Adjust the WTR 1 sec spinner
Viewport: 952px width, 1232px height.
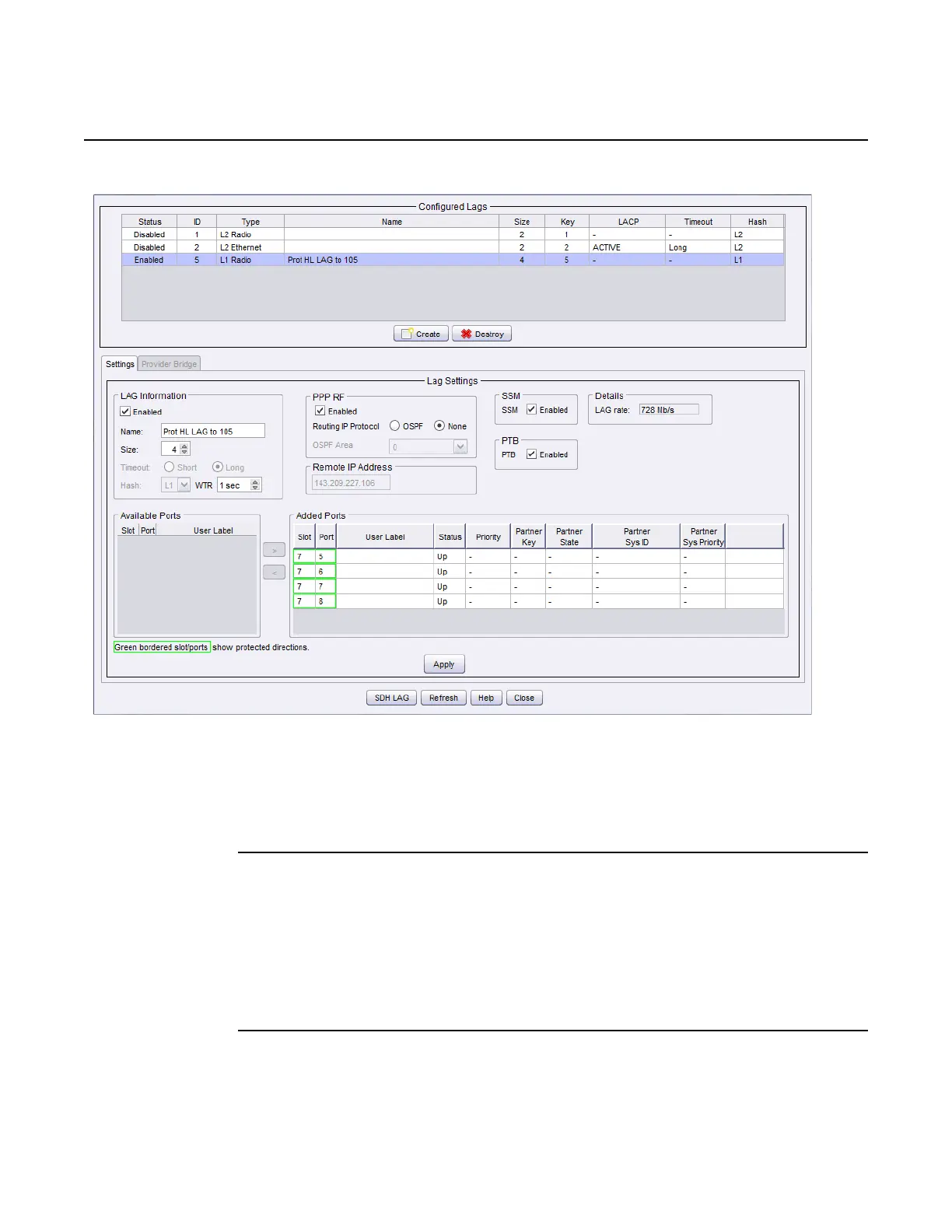pyautogui.click(x=239, y=485)
